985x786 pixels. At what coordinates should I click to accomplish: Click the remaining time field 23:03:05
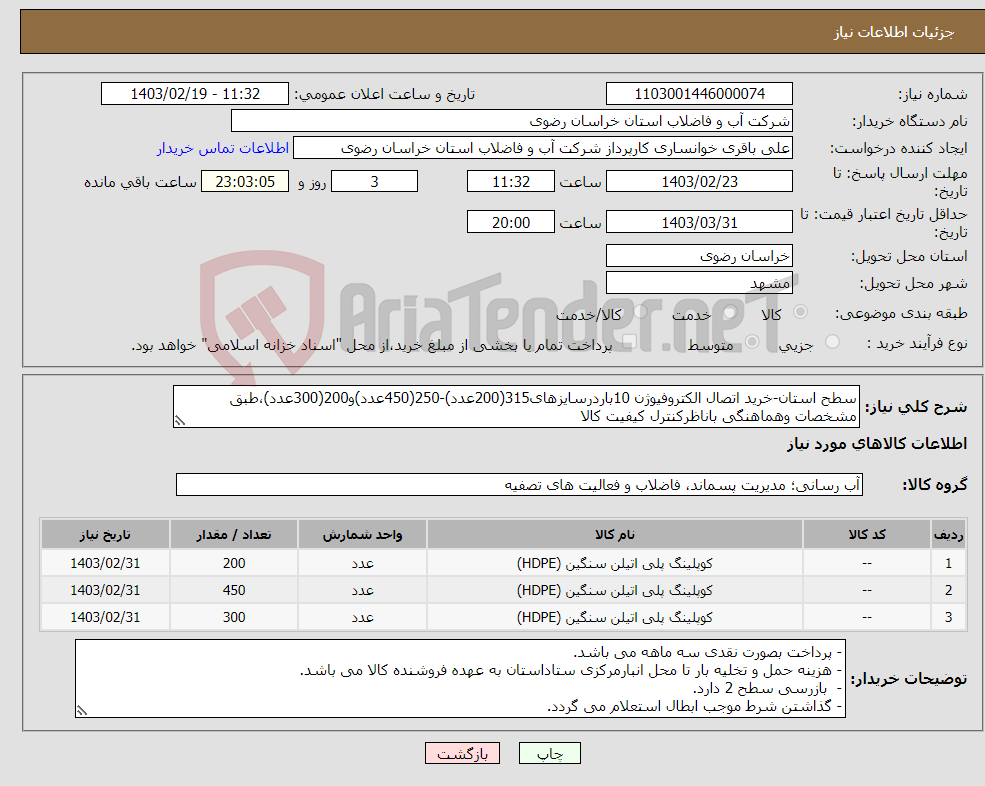[245, 182]
